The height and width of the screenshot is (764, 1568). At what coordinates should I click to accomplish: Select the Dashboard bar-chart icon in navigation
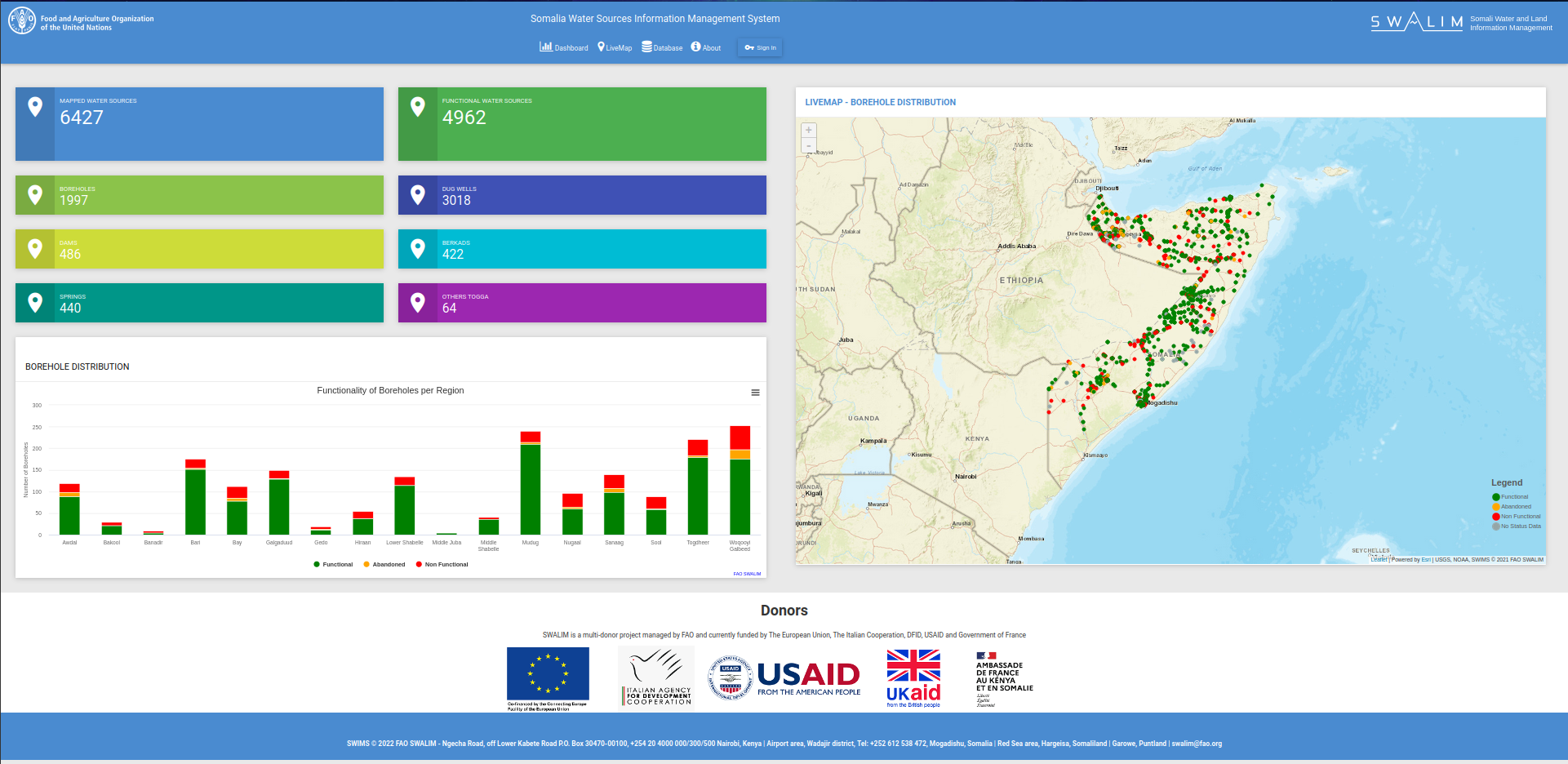[545, 47]
